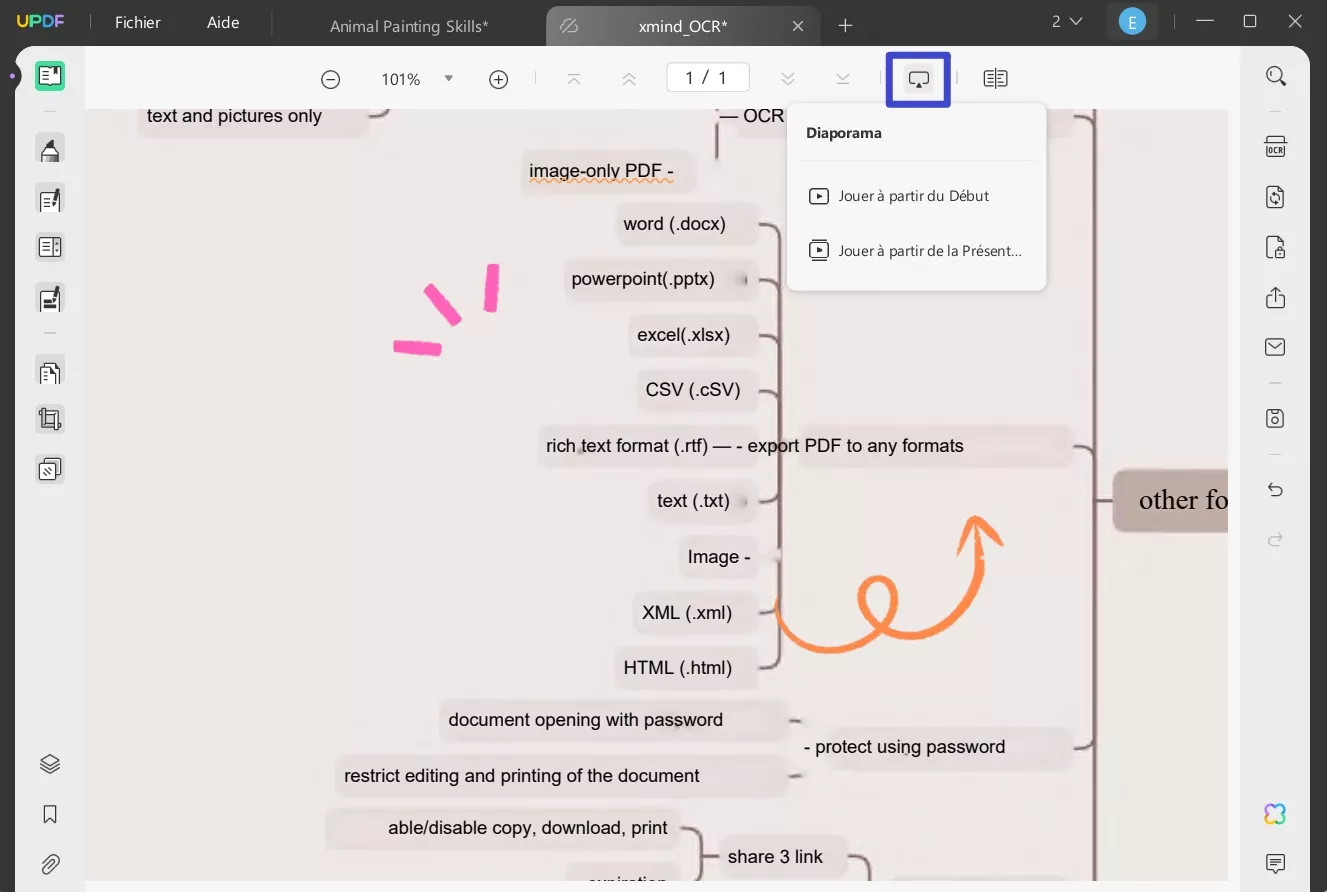Send the document via the email icon

1275,346
